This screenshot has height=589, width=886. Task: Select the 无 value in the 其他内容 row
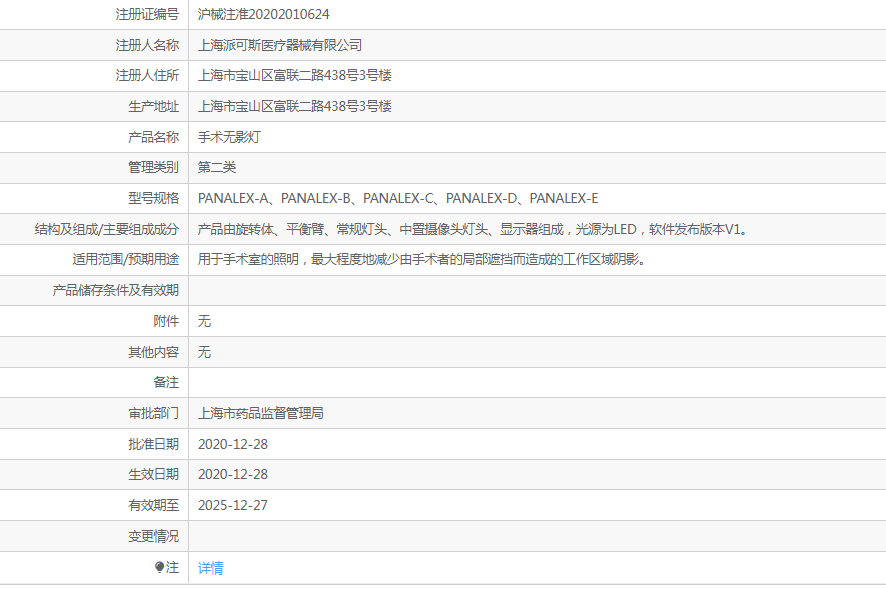tap(204, 352)
